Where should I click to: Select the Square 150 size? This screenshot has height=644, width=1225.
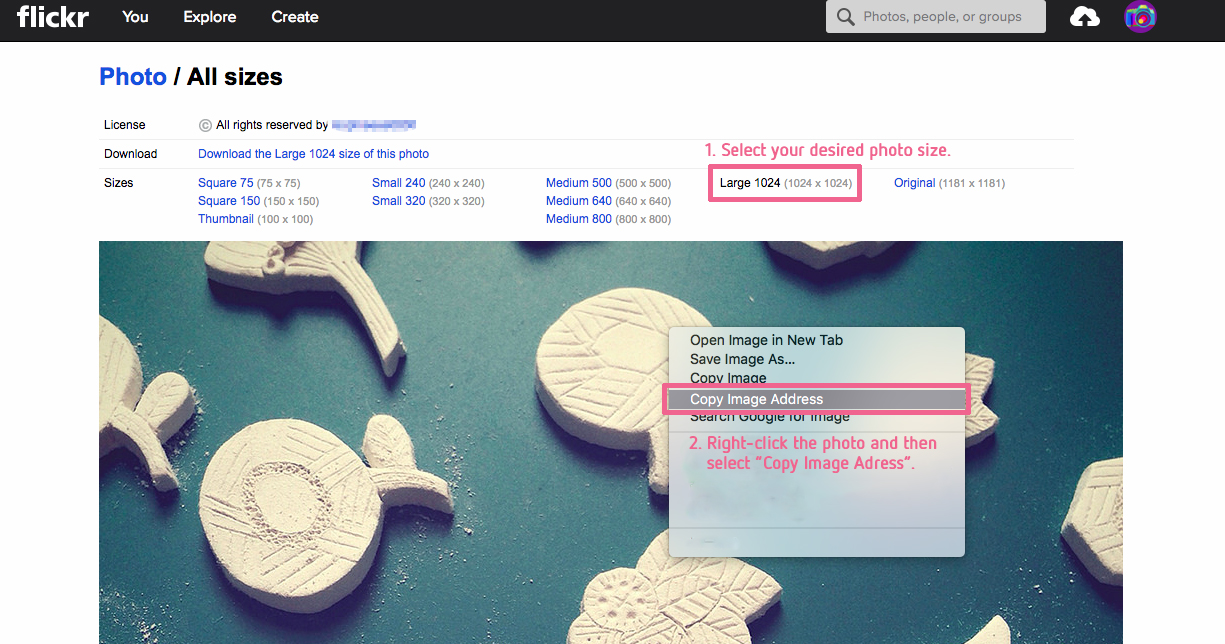(x=229, y=201)
